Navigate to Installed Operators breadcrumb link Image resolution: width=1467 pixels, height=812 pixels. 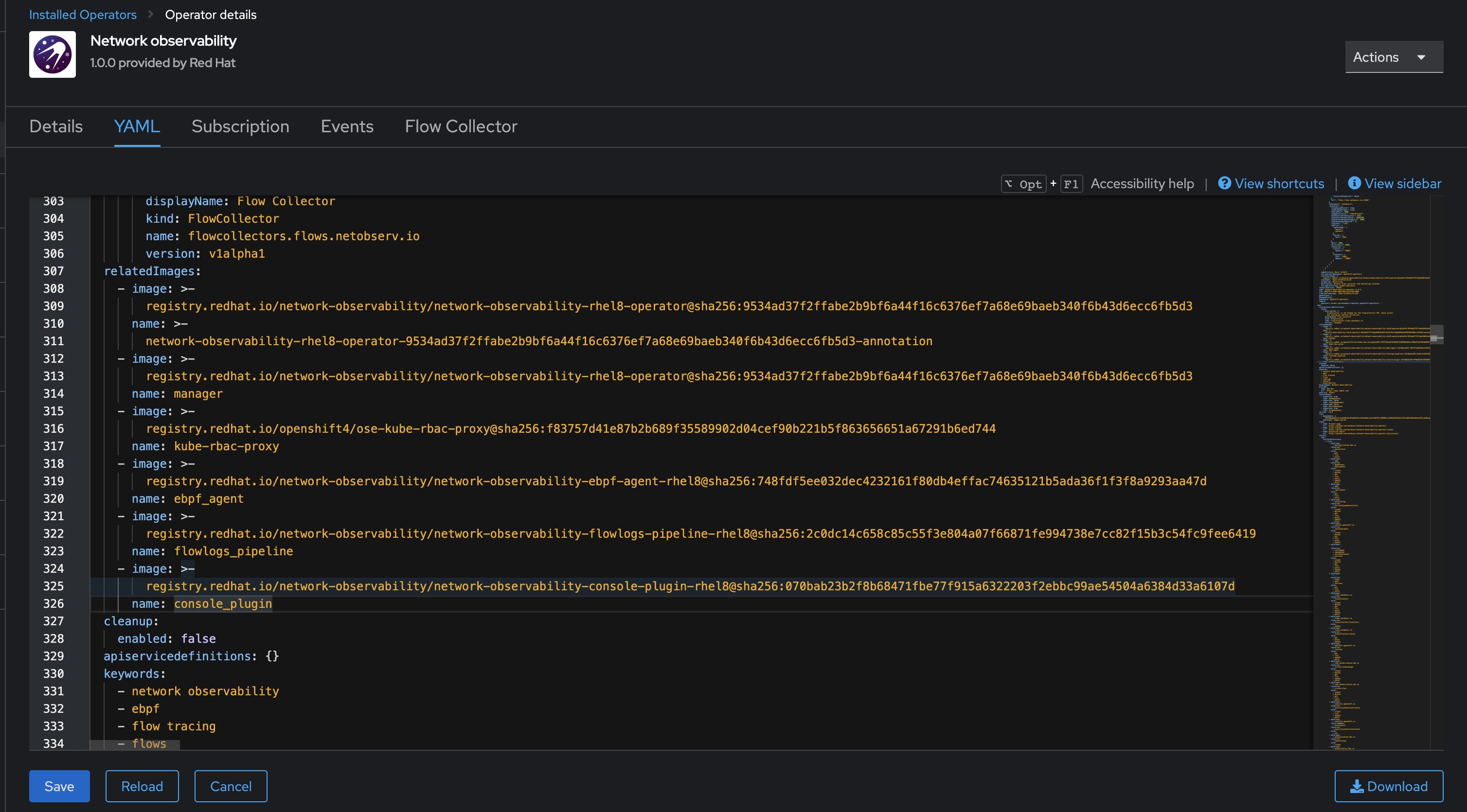coord(83,14)
